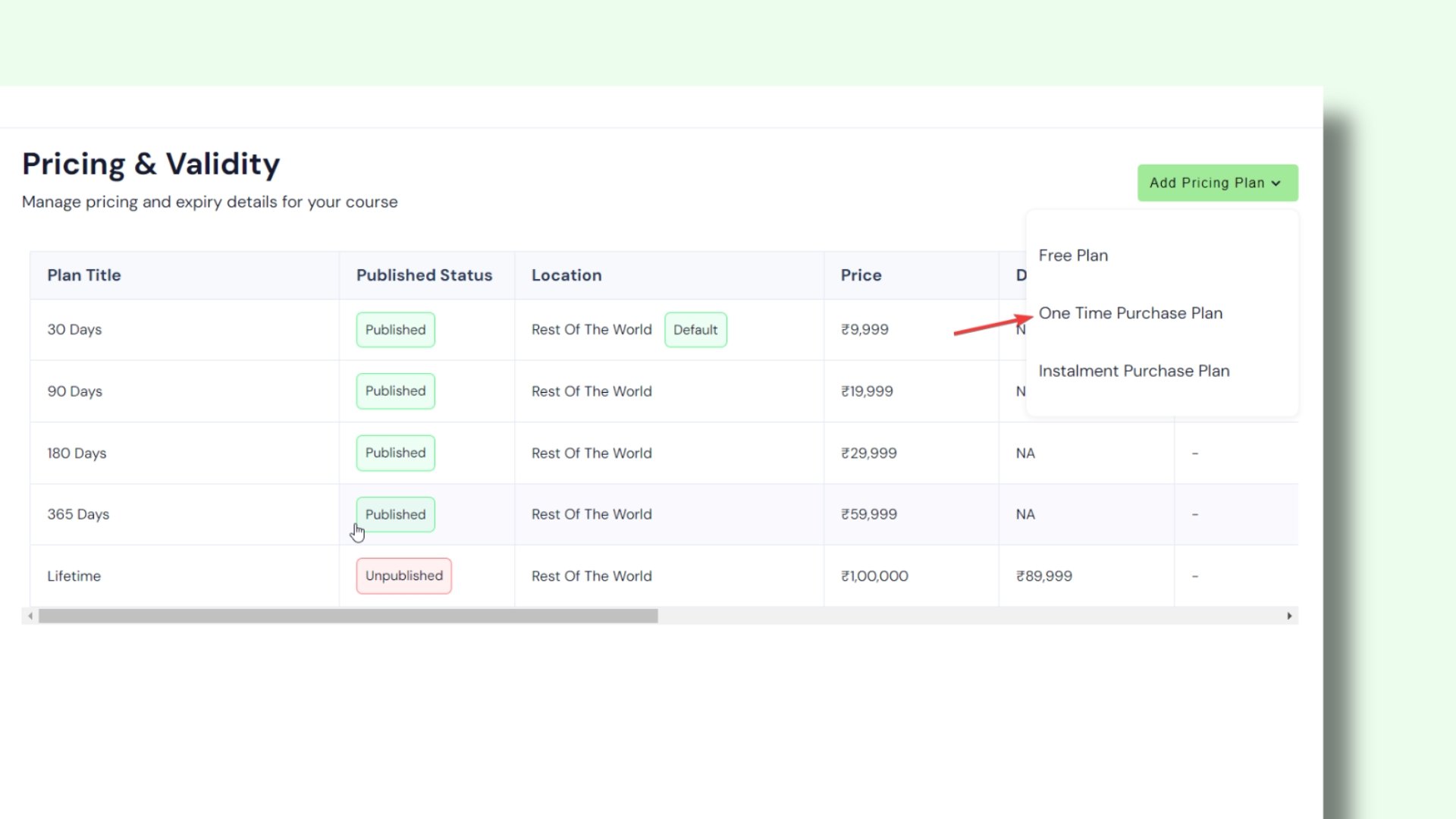Select Instalment Purchase Plan option

point(1133,371)
